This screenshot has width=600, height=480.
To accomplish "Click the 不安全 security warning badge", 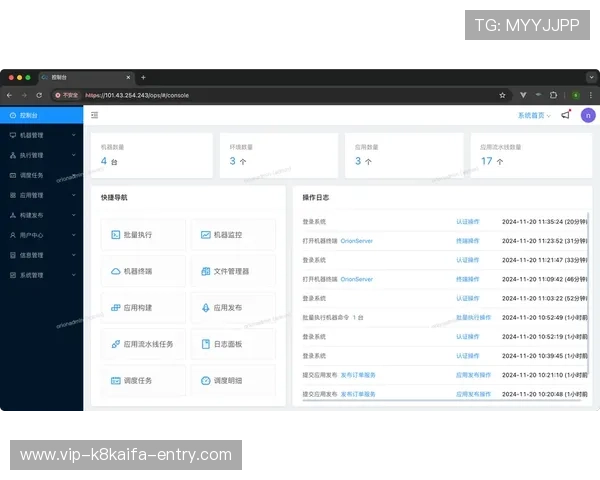I will coord(67,95).
